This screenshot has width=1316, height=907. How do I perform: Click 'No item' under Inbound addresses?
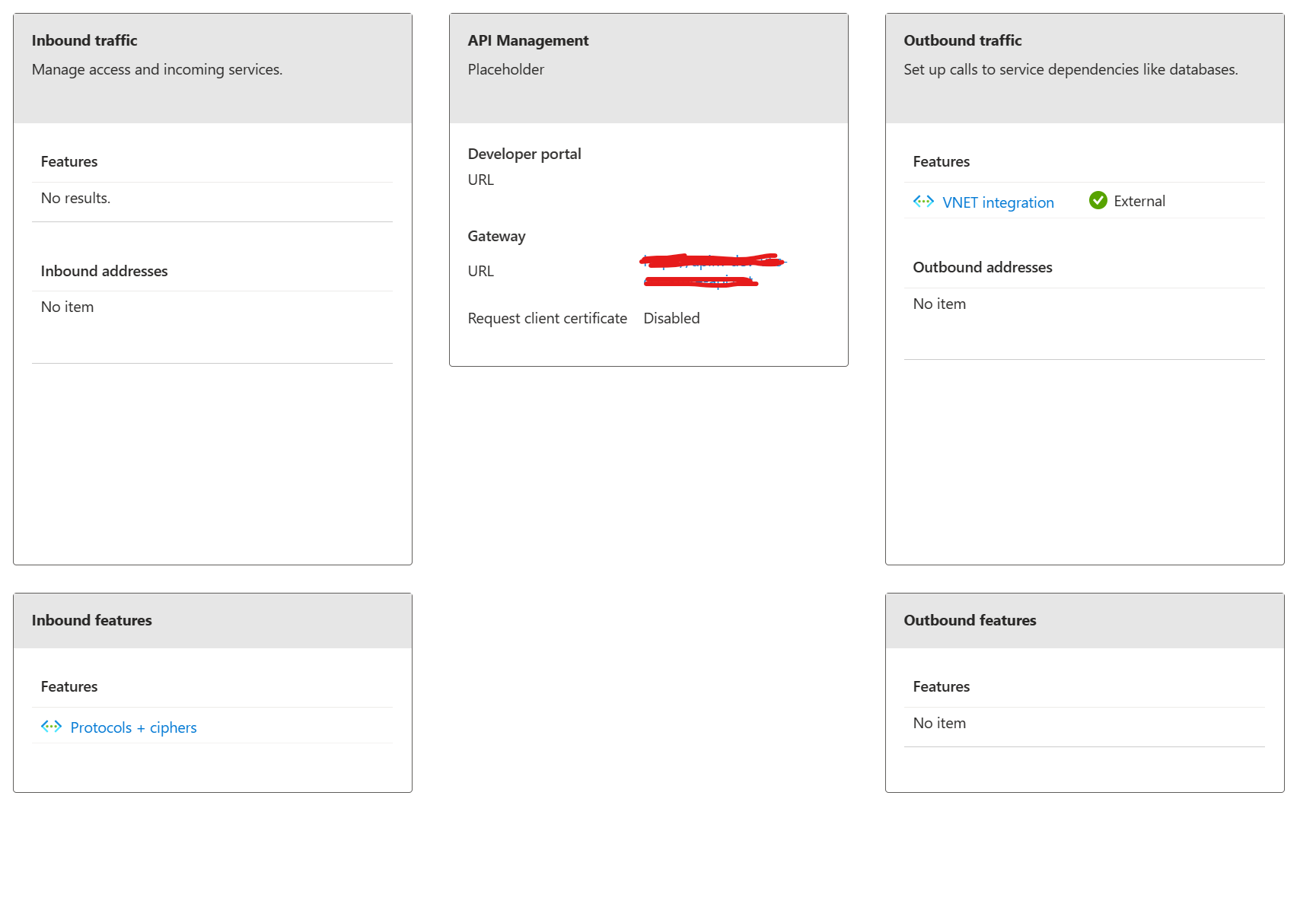[68, 307]
